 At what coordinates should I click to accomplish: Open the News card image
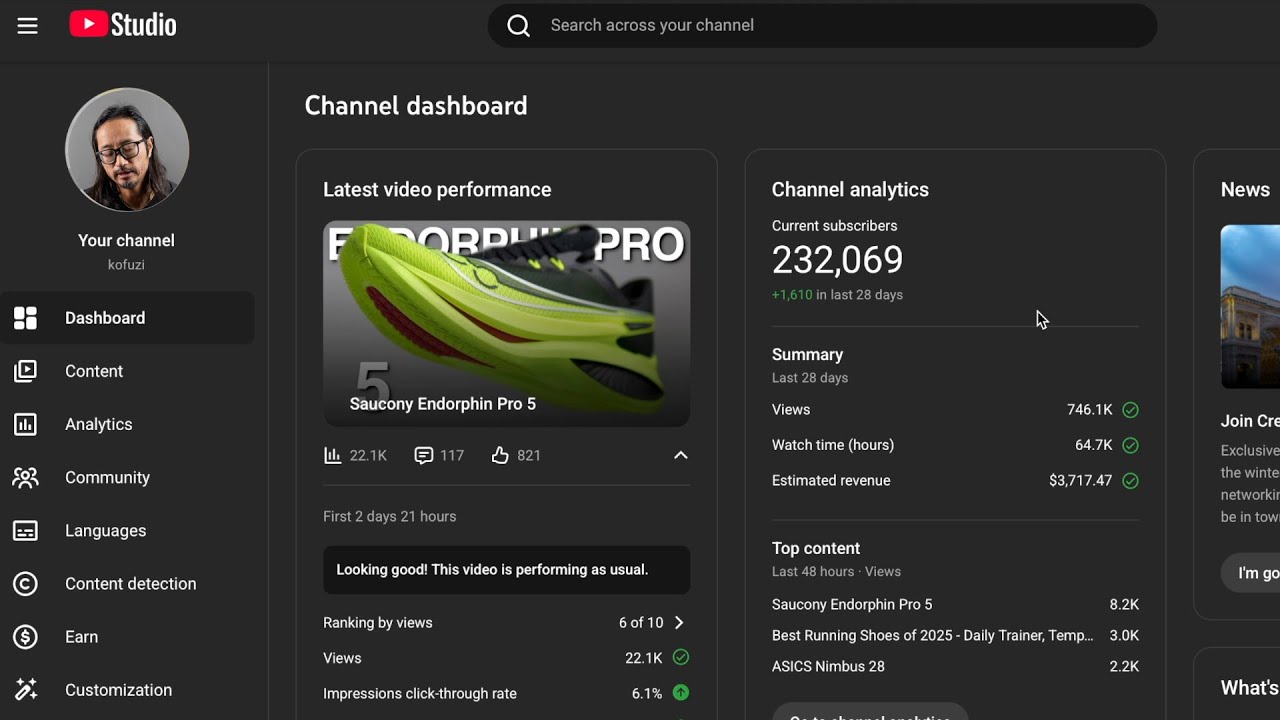click(x=1250, y=307)
